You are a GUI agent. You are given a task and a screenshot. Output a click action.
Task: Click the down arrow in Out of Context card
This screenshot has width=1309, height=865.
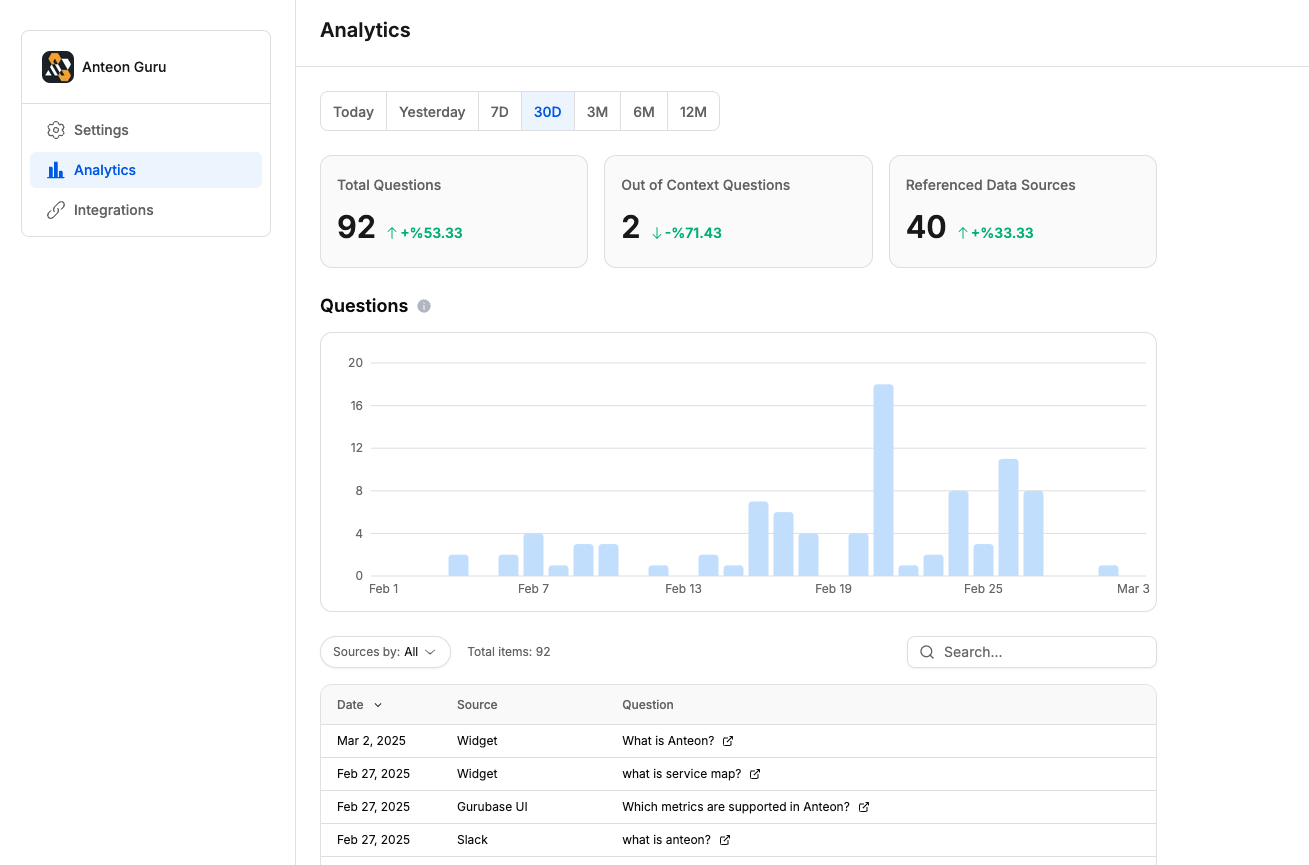[657, 233]
